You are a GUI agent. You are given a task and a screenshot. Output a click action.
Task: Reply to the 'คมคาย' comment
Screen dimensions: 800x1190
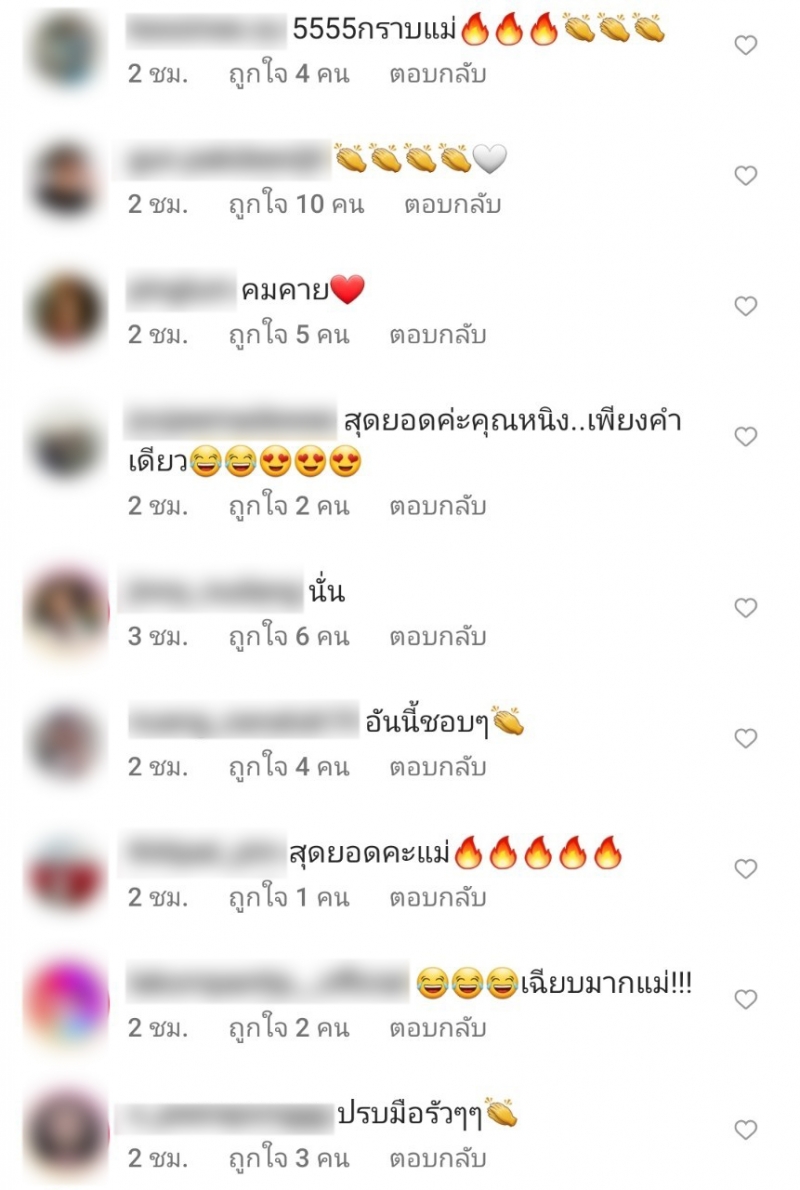pyautogui.click(x=438, y=335)
